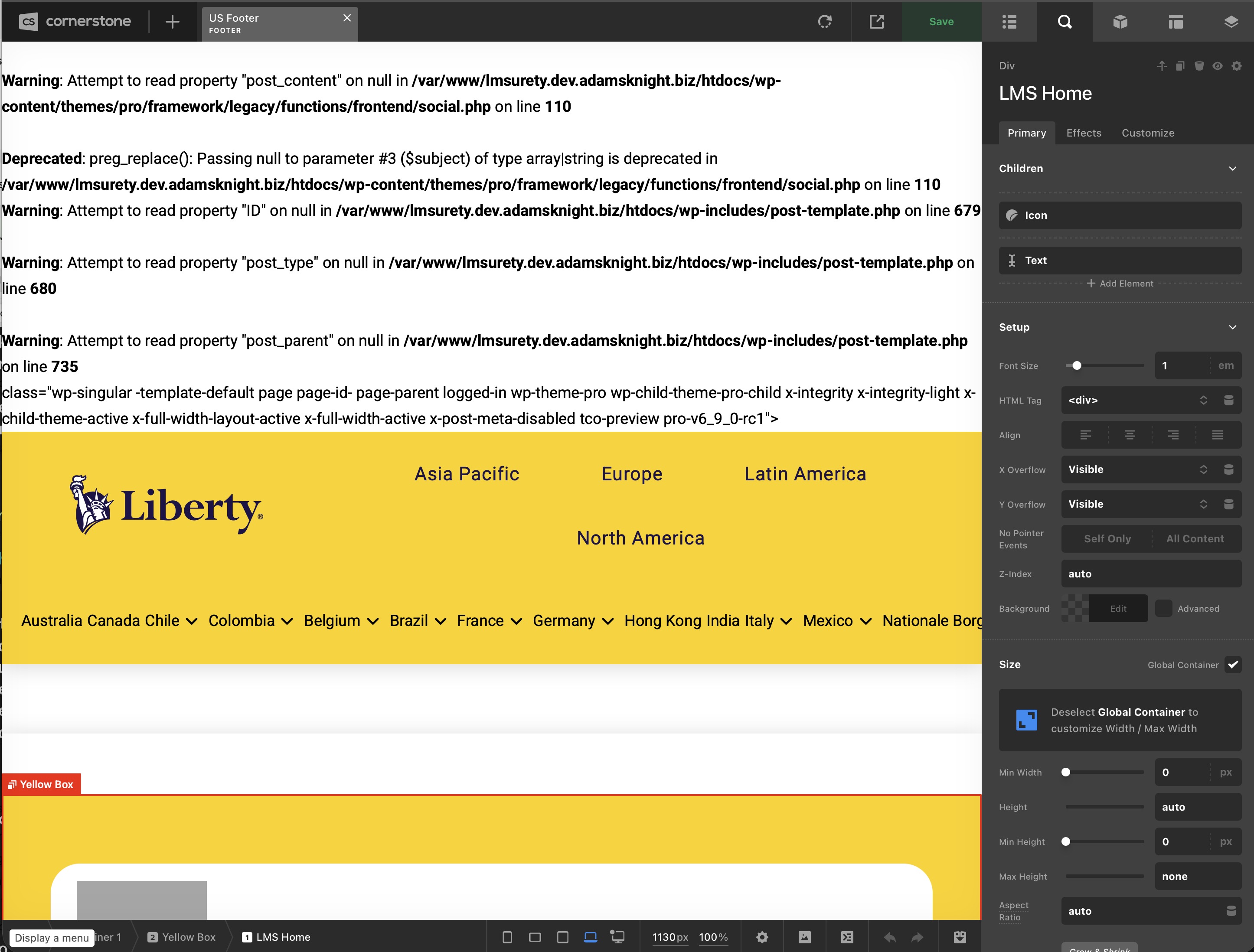Open the smiley help icon
Viewport: 1254px width, 952px height.
960,937
